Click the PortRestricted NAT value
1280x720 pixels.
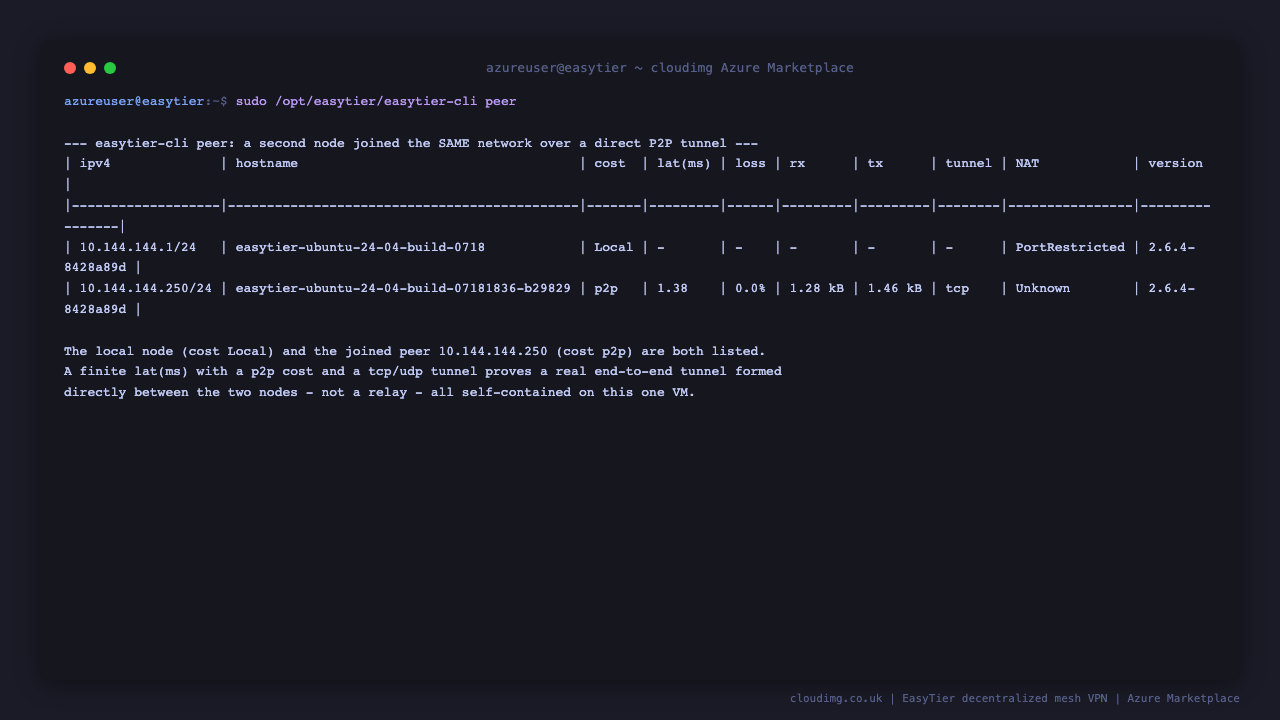[1070, 247]
